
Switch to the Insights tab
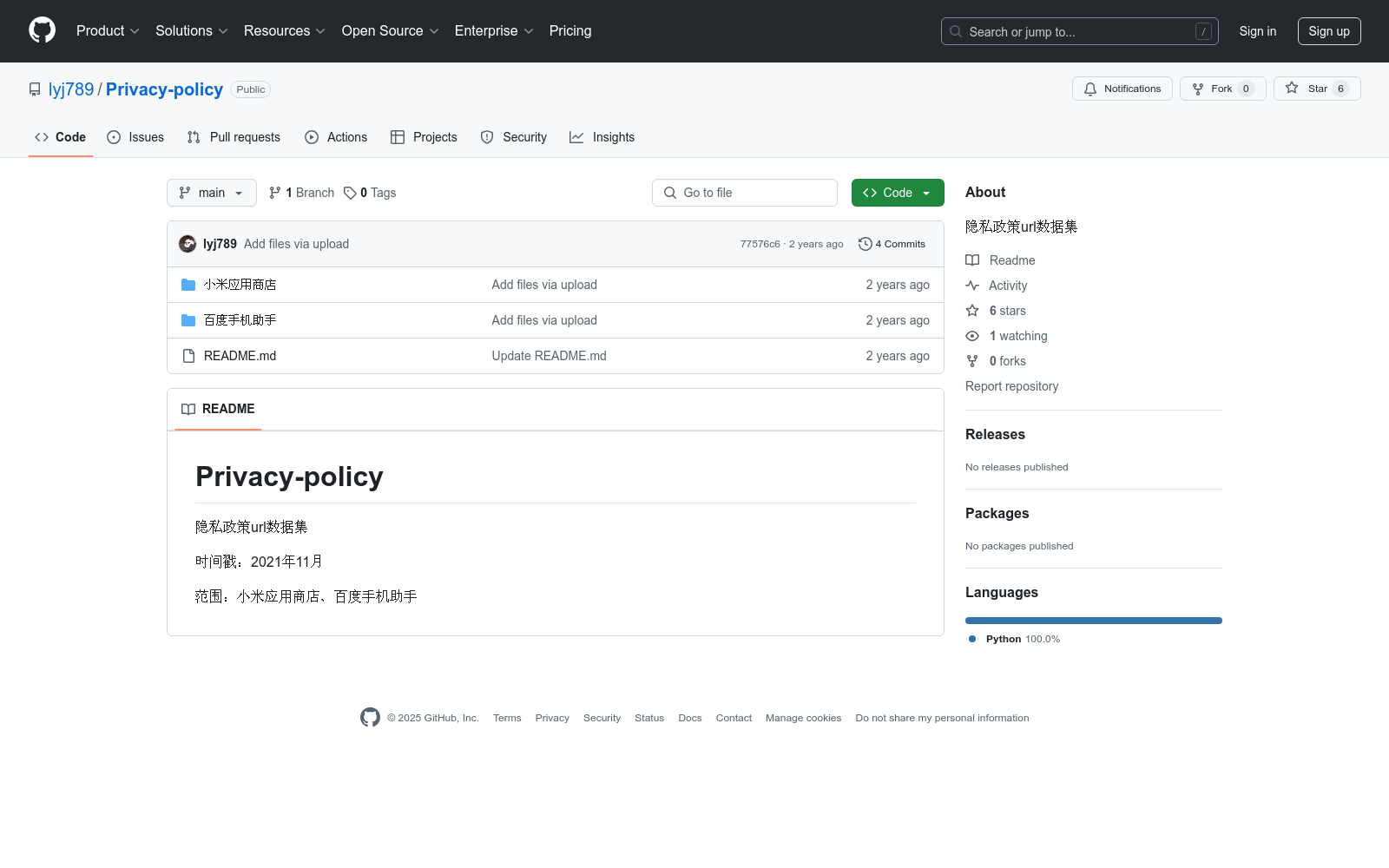pyautogui.click(x=602, y=137)
